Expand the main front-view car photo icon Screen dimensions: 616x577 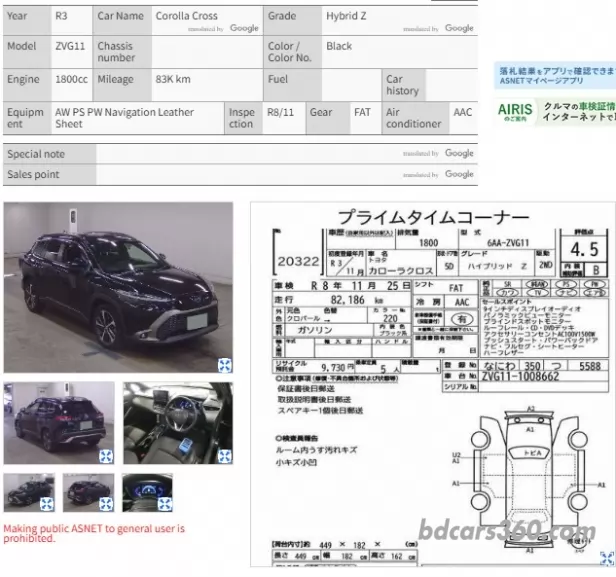[x=225, y=365]
